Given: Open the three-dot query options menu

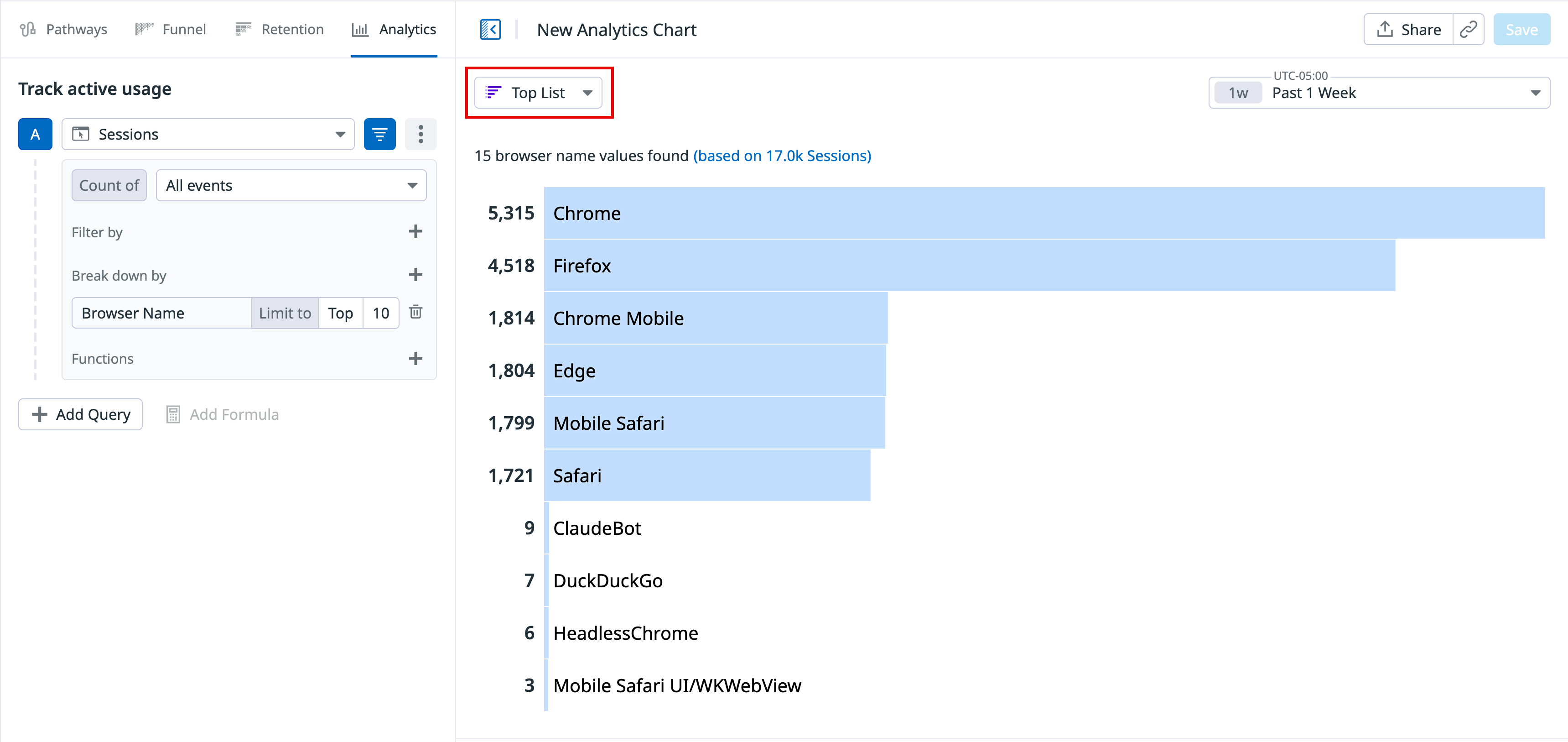Looking at the screenshot, I should [x=420, y=134].
